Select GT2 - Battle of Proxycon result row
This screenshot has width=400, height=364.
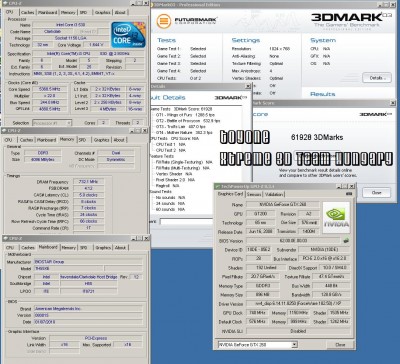pyautogui.click(x=188, y=121)
